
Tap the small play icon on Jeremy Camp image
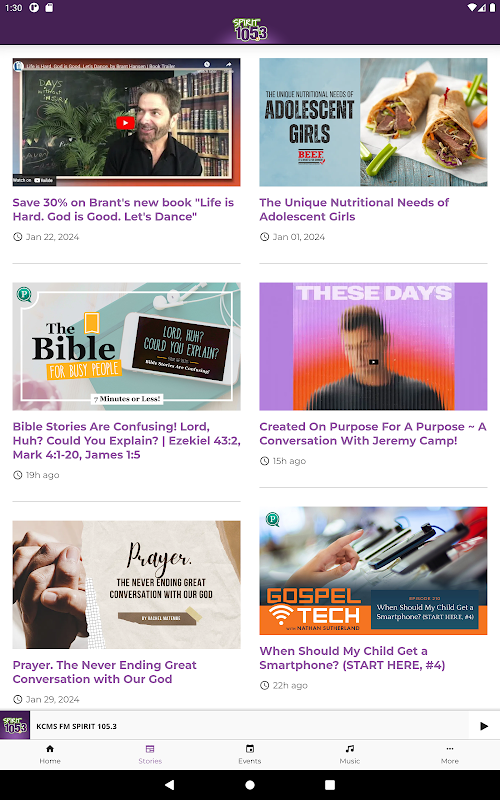pos(373,362)
